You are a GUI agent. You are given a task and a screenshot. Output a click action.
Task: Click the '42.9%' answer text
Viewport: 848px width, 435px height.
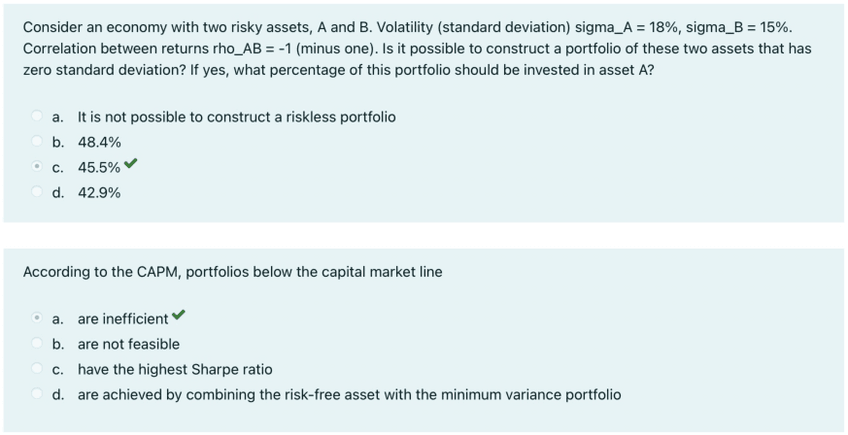coord(99,193)
